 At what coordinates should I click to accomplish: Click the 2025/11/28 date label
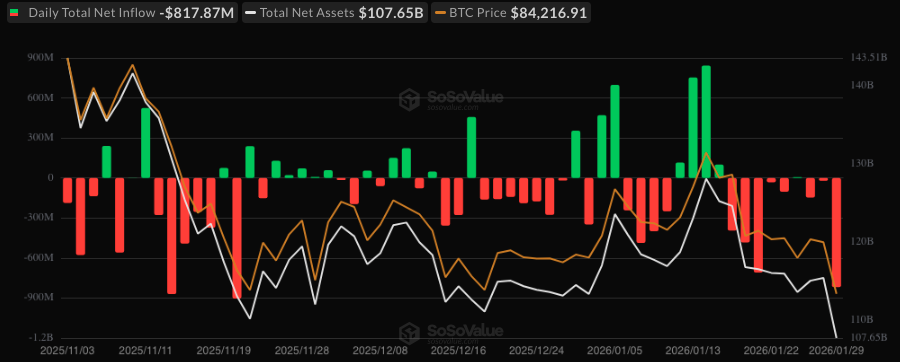point(302,350)
